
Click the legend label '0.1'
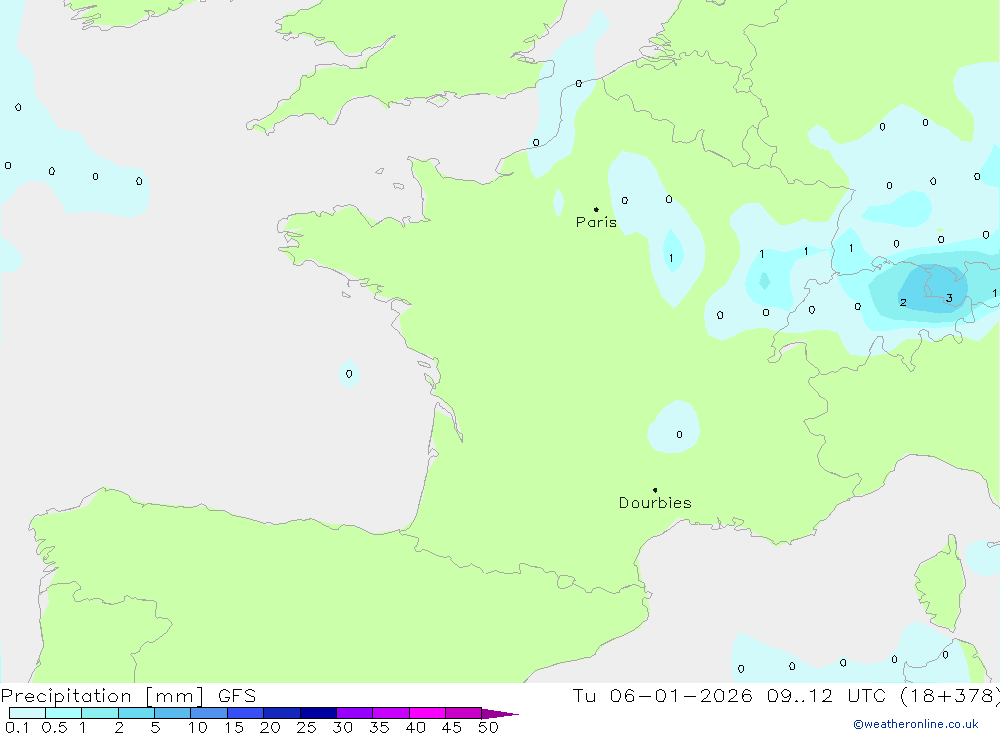(17, 727)
